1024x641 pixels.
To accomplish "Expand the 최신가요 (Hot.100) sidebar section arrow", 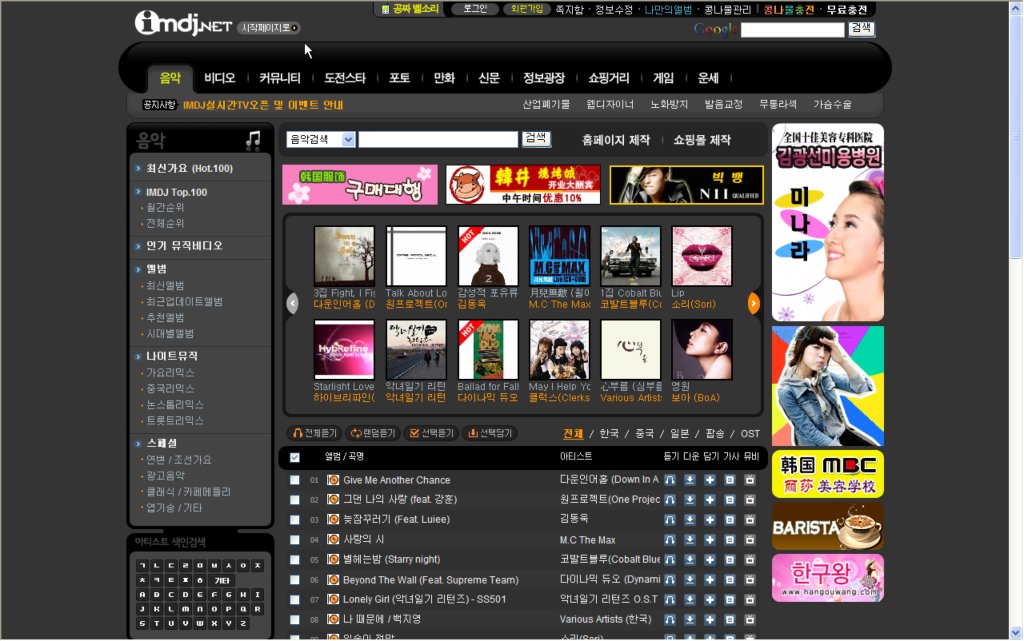I will [138, 168].
